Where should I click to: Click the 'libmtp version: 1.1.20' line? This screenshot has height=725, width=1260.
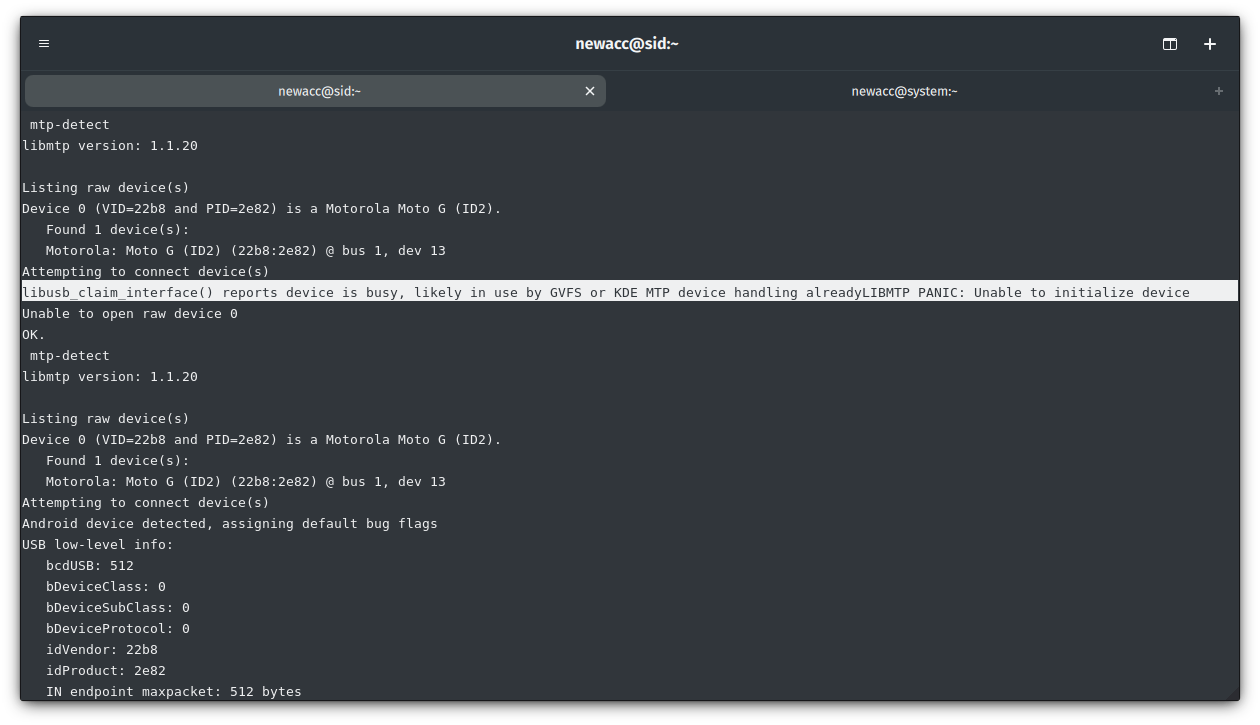coord(109,145)
